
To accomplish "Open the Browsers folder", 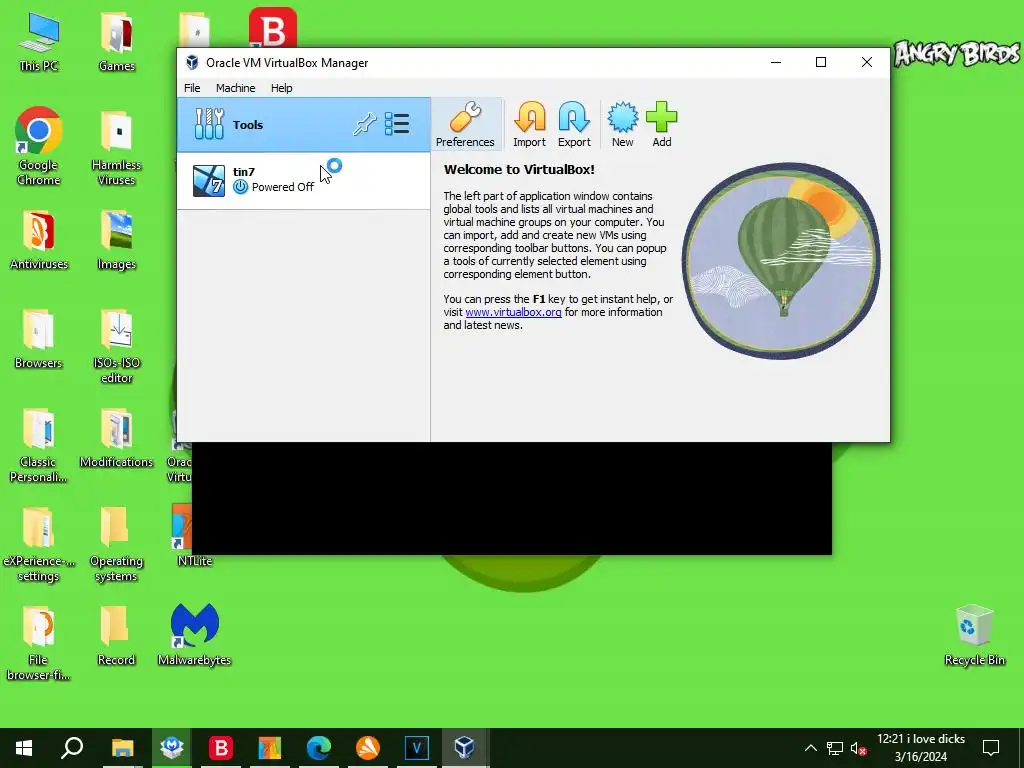I will point(38,338).
